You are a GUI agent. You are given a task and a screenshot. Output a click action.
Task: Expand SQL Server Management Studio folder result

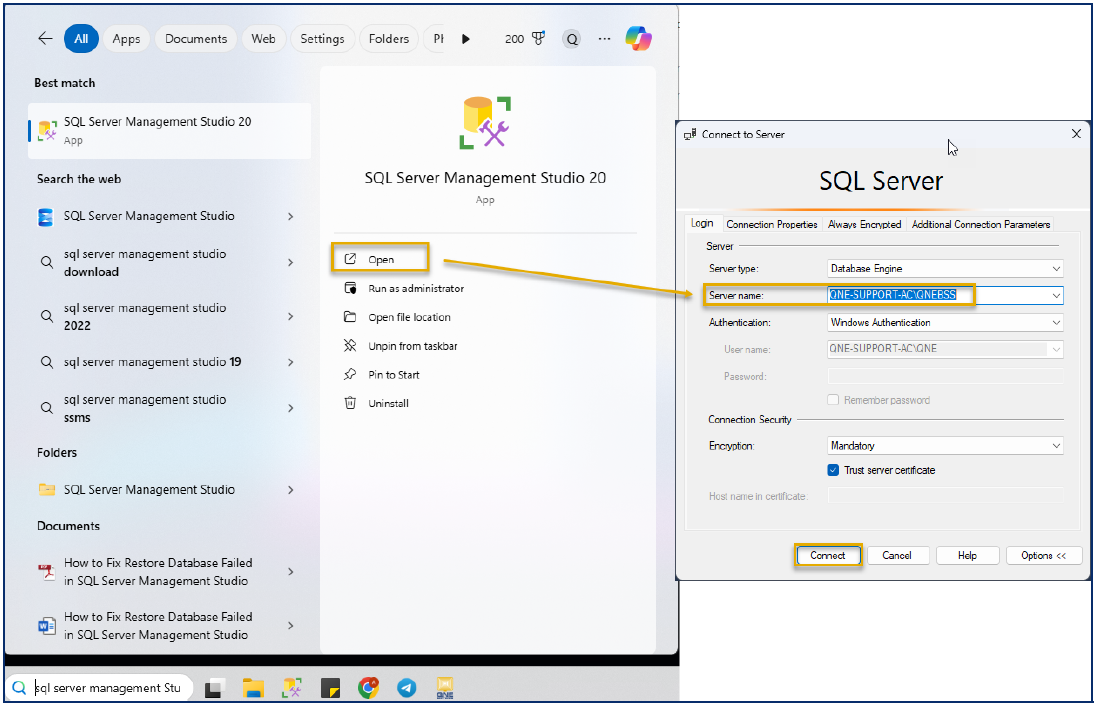(291, 490)
